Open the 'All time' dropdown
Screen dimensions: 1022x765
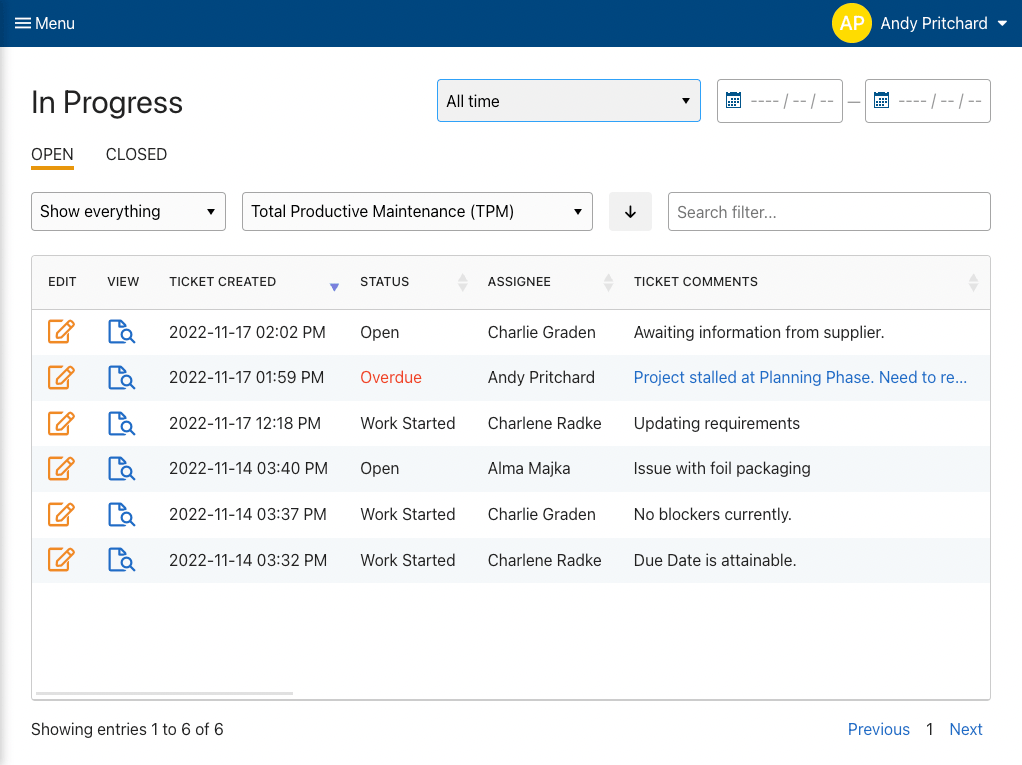click(568, 100)
